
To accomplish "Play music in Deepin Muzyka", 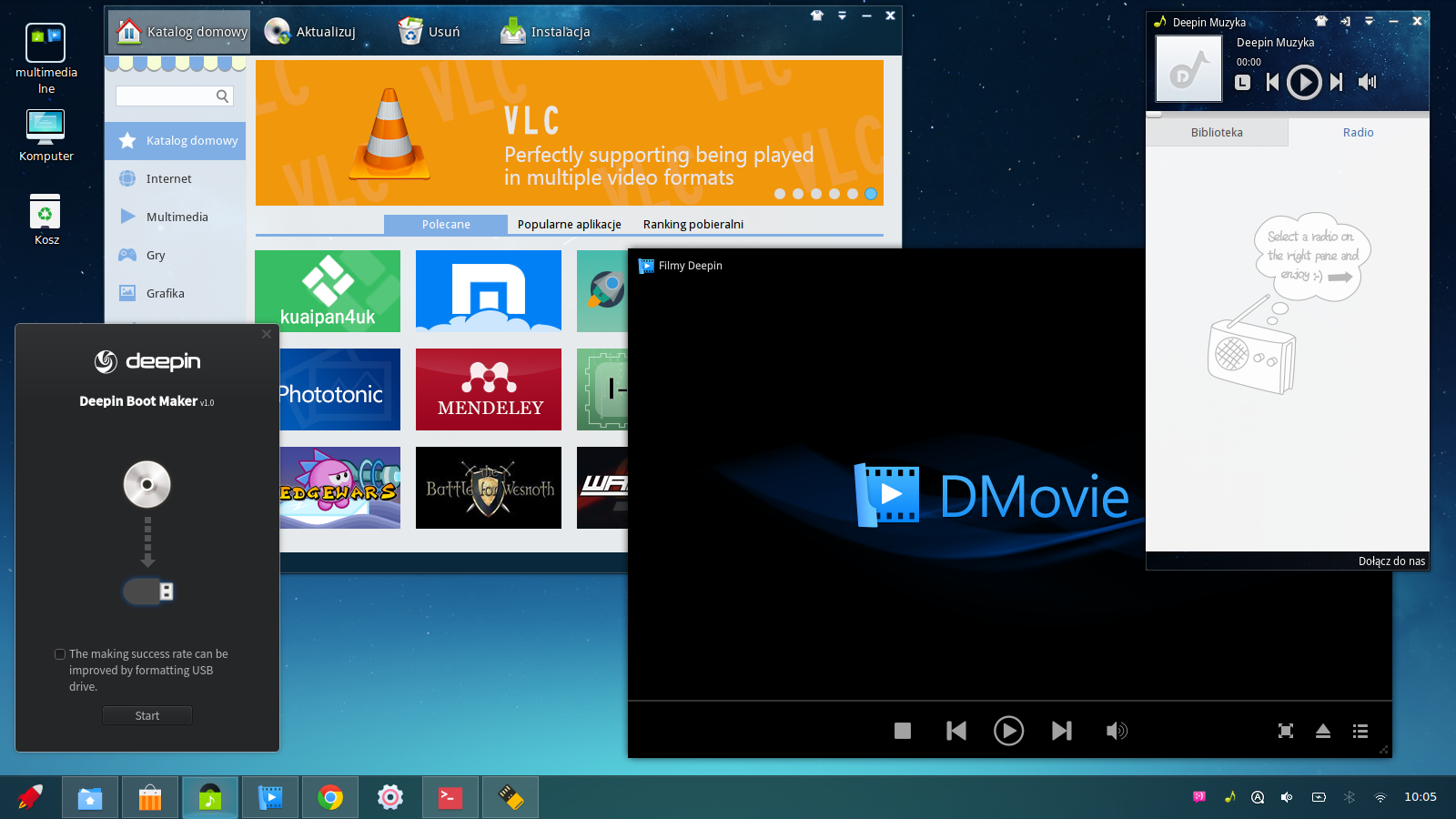I will click(x=1304, y=82).
